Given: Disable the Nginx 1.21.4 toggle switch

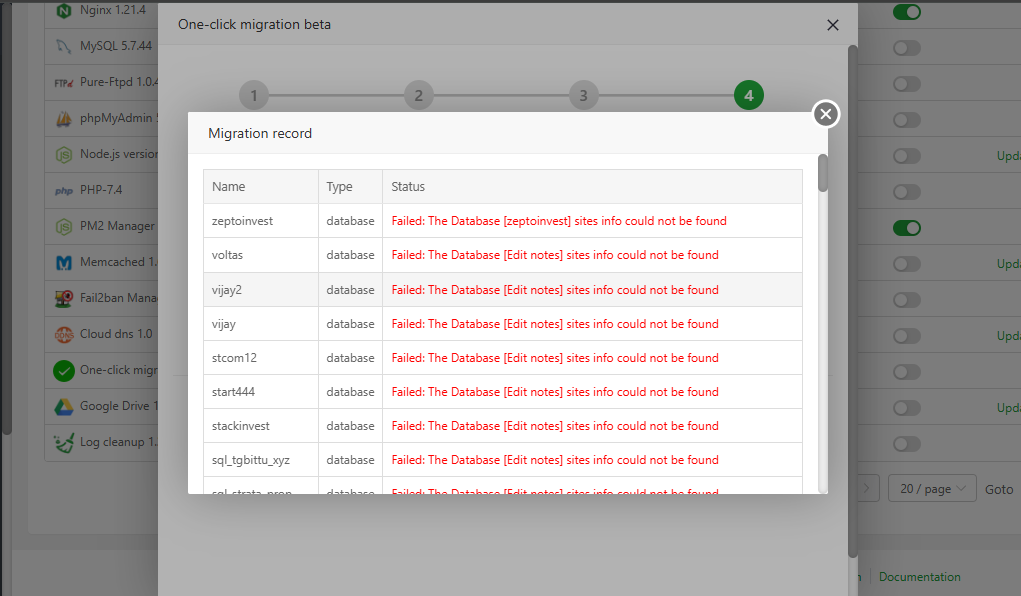Looking at the screenshot, I should pos(906,12).
